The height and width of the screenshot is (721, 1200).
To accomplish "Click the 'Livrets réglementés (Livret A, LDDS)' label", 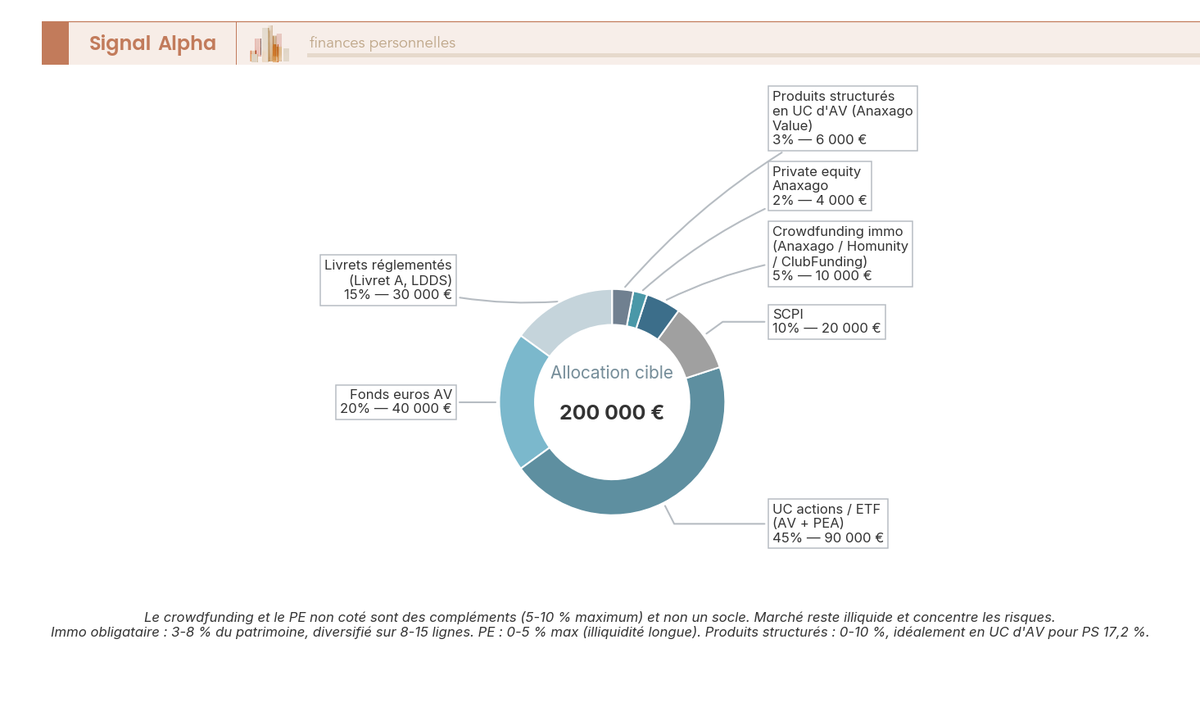I will [x=388, y=280].
